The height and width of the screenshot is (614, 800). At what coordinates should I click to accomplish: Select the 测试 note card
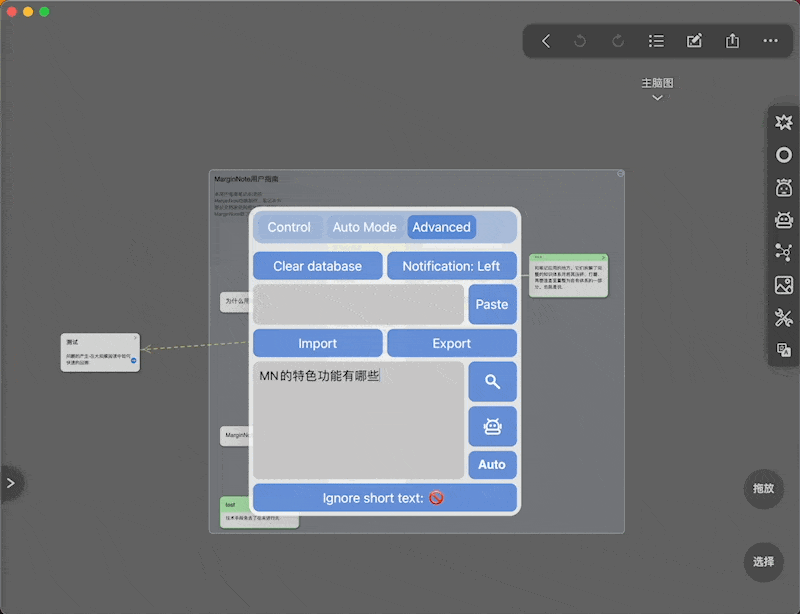[100, 353]
